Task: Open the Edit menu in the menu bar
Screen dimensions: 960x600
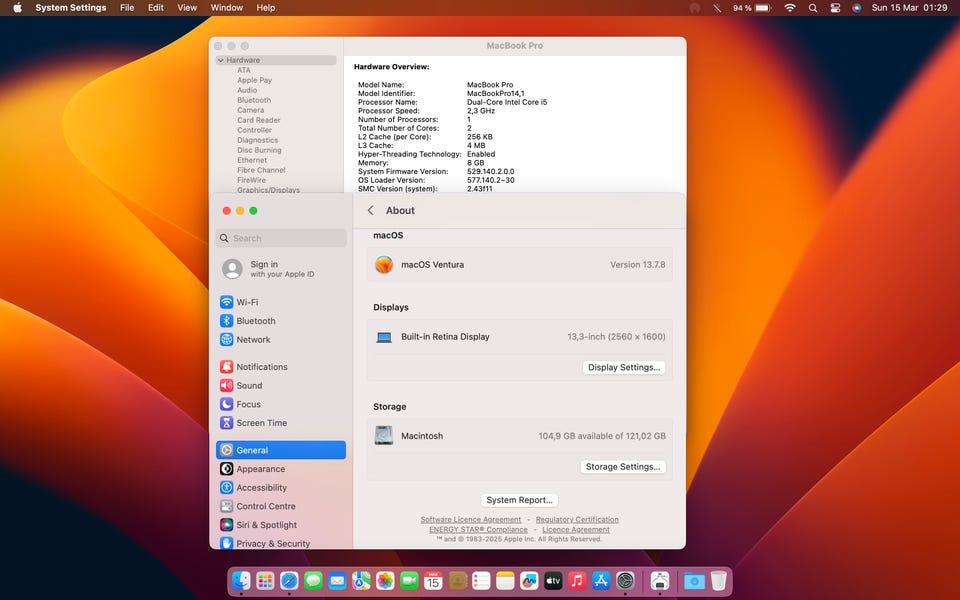Action: coord(156,8)
